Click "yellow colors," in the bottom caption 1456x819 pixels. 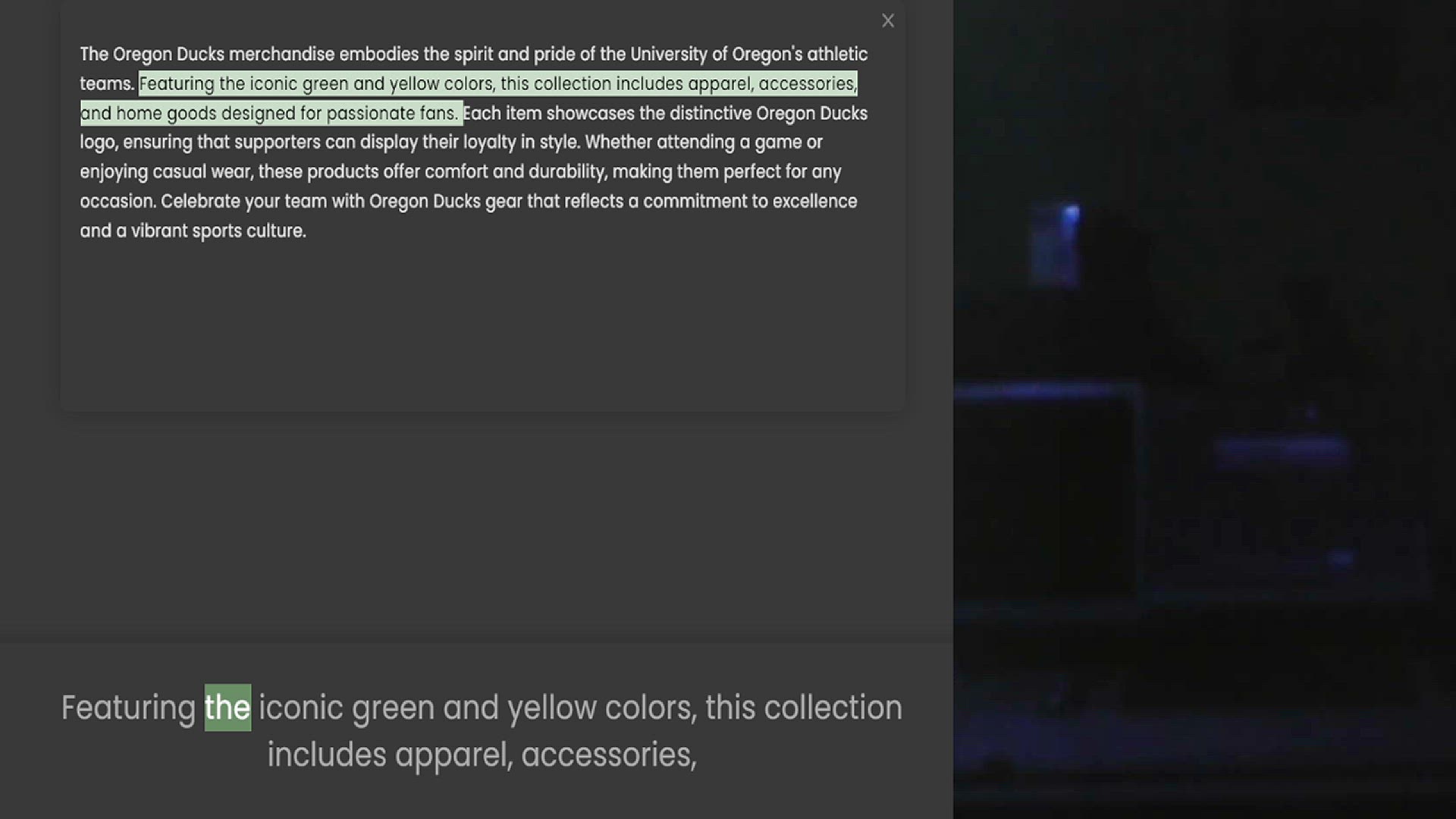[x=602, y=708]
